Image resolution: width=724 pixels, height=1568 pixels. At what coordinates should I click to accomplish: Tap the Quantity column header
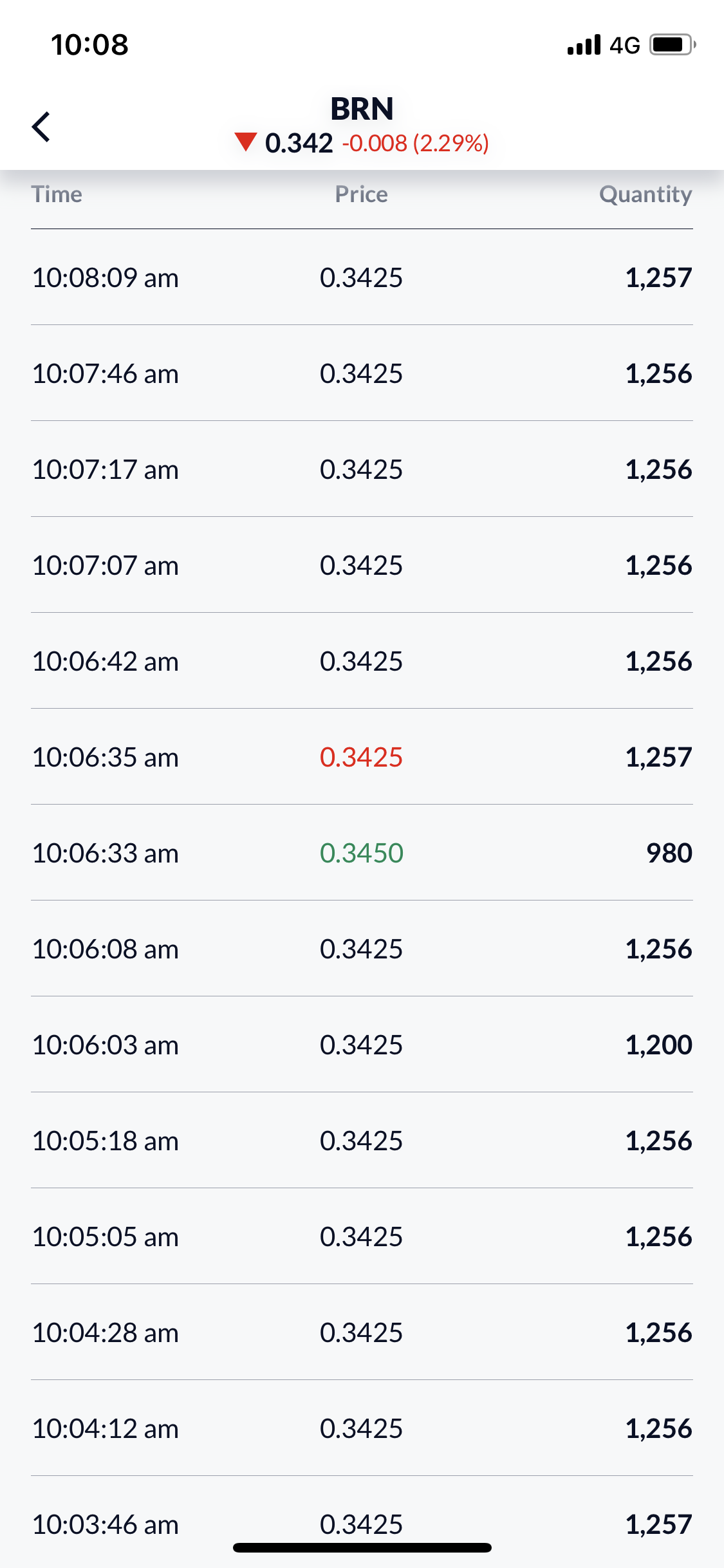(x=645, y=194)
